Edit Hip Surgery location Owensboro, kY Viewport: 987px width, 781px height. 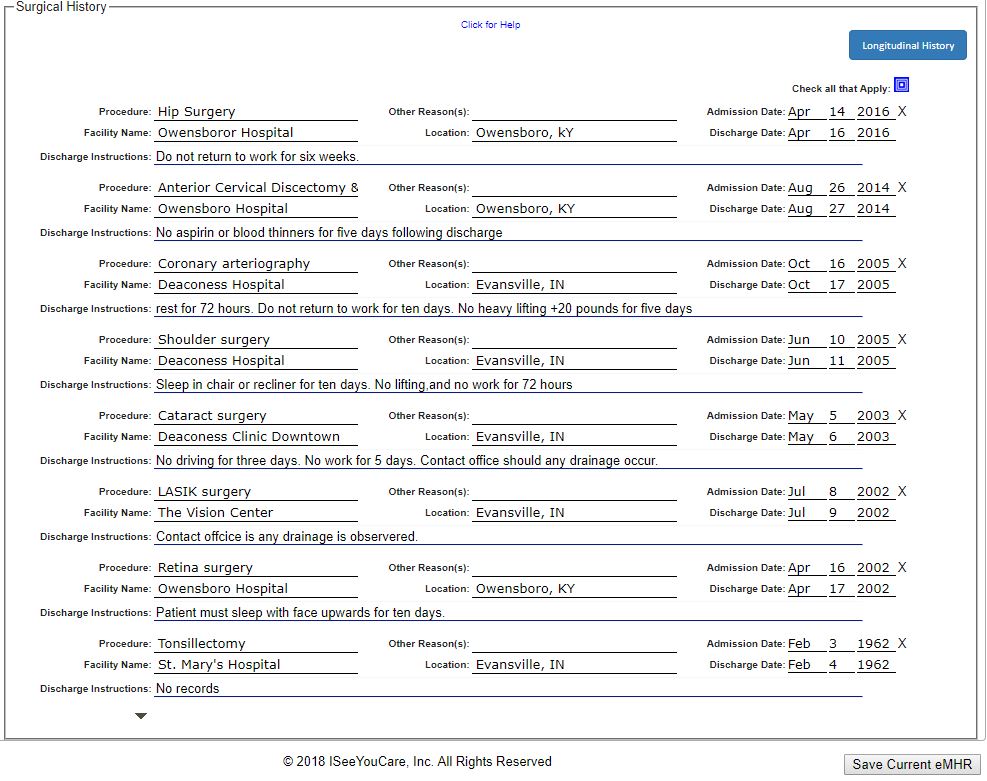point(575,133)
